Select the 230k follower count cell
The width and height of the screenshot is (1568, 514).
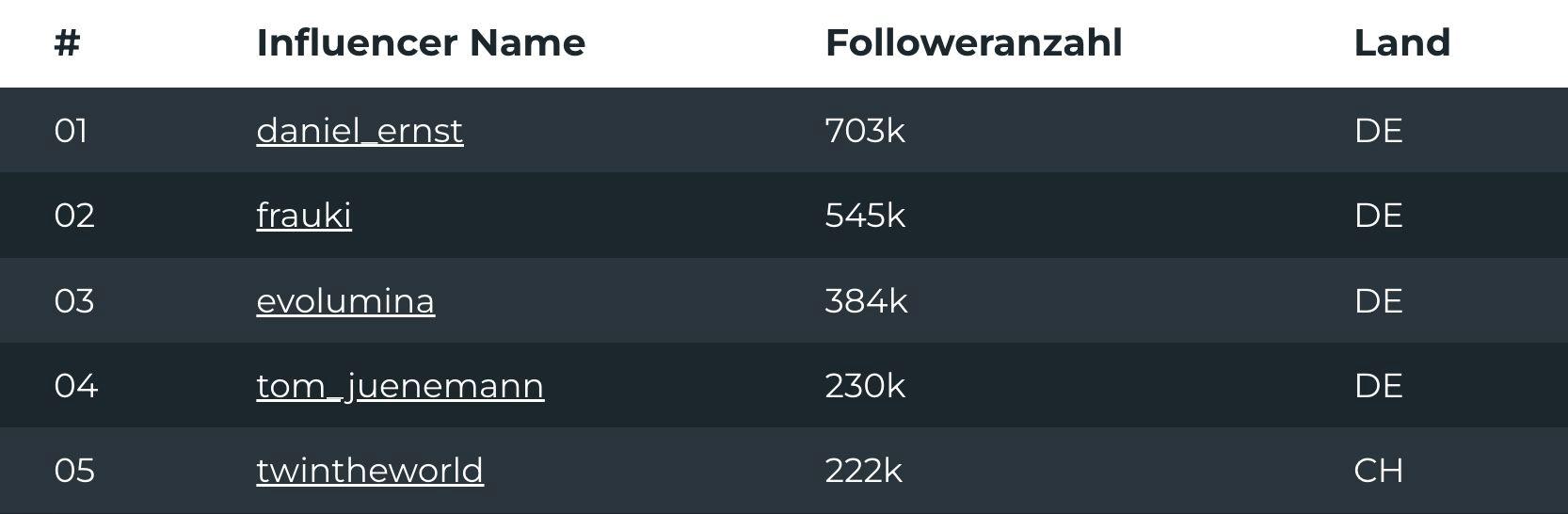pos(865,386)
